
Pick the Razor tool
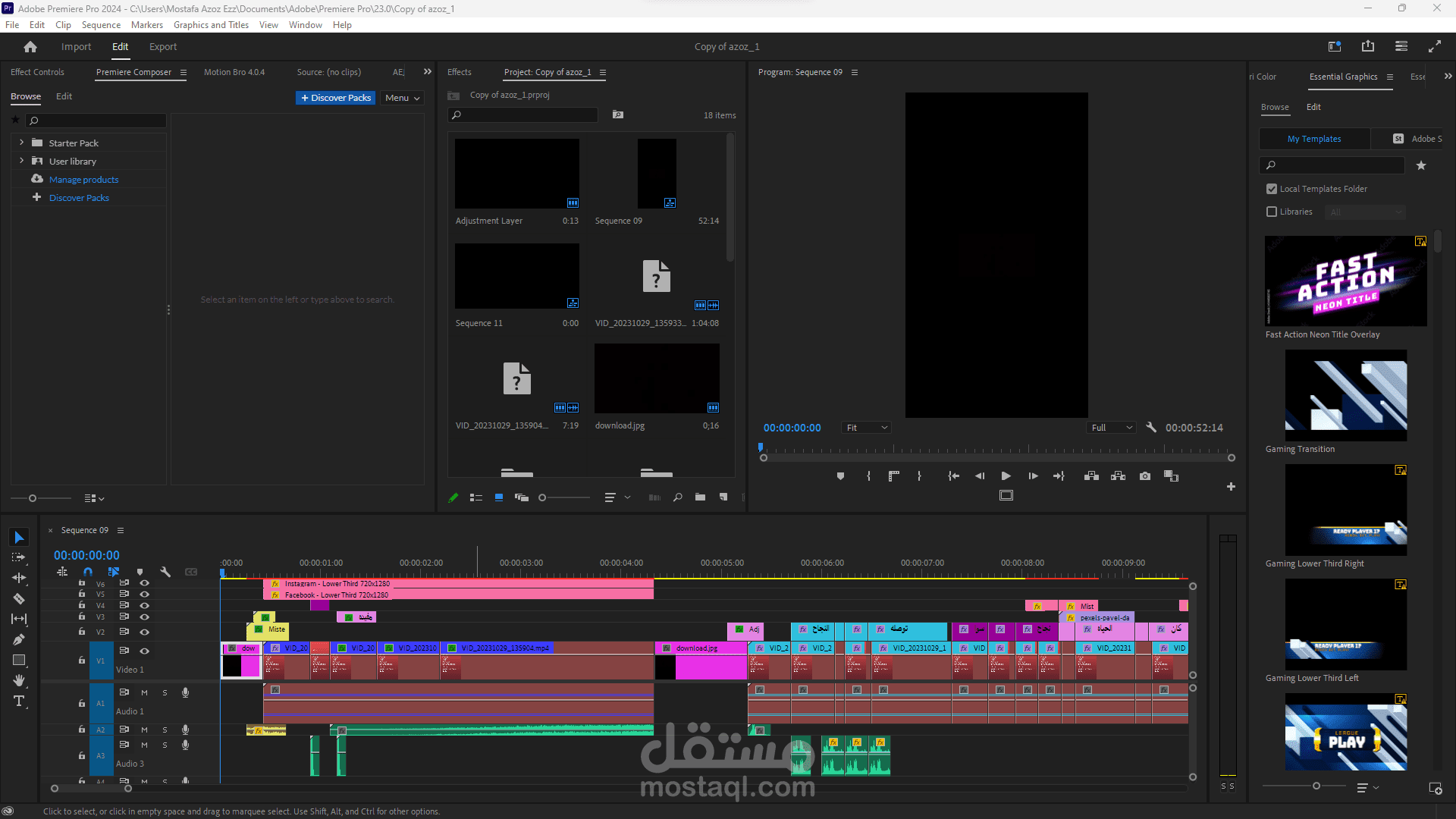point(19,598)
